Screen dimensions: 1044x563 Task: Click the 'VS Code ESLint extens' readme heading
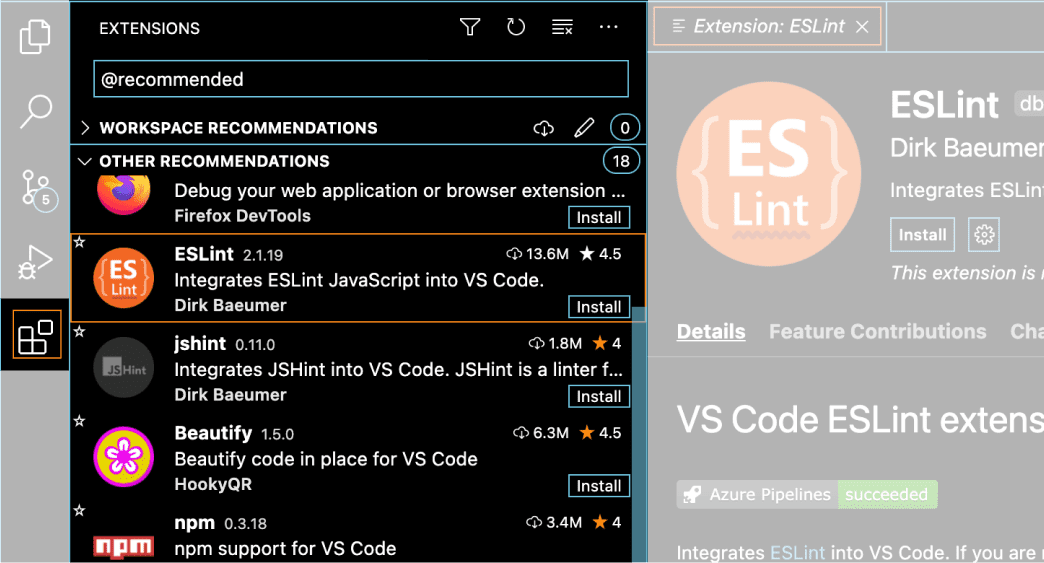[860, 421]
